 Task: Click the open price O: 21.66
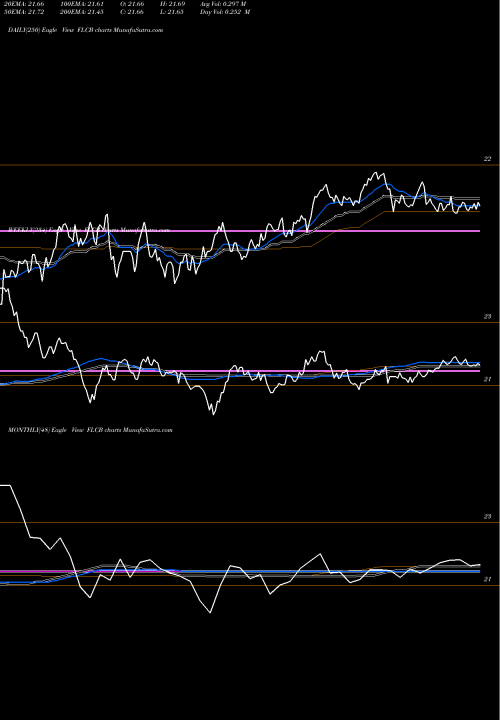click(132, 4)
